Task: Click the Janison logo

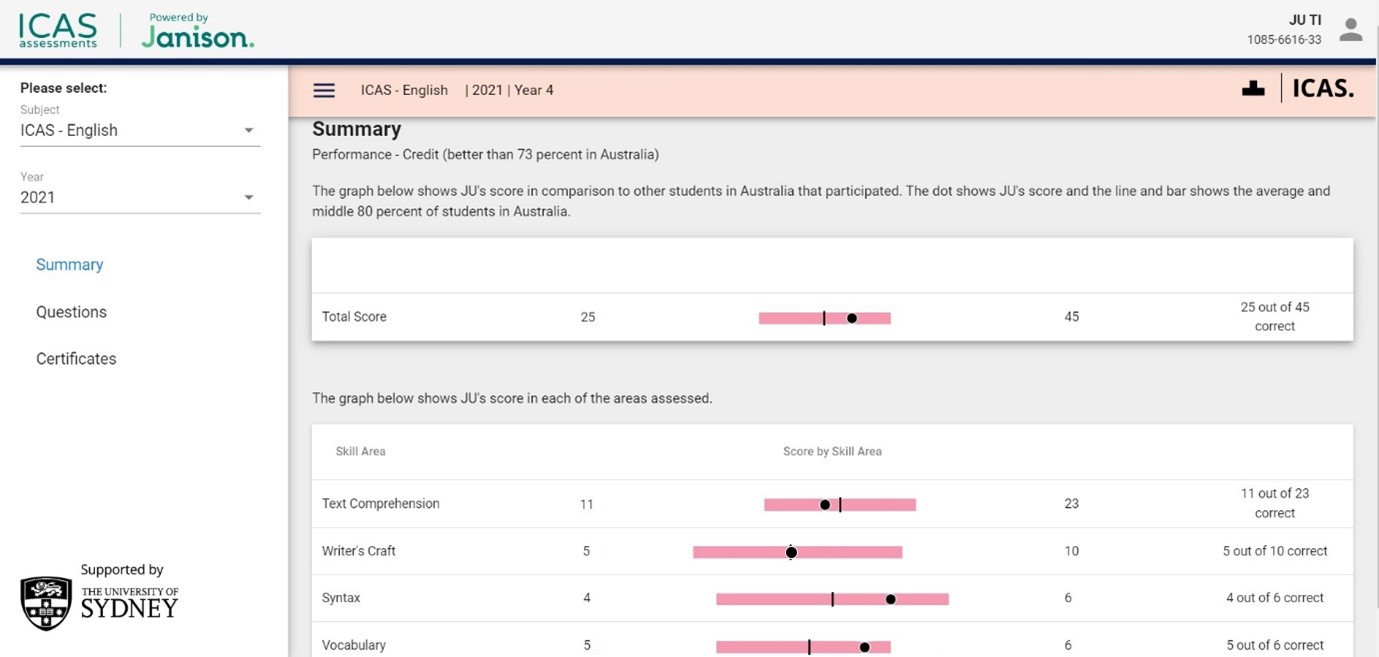Action: 197,32
